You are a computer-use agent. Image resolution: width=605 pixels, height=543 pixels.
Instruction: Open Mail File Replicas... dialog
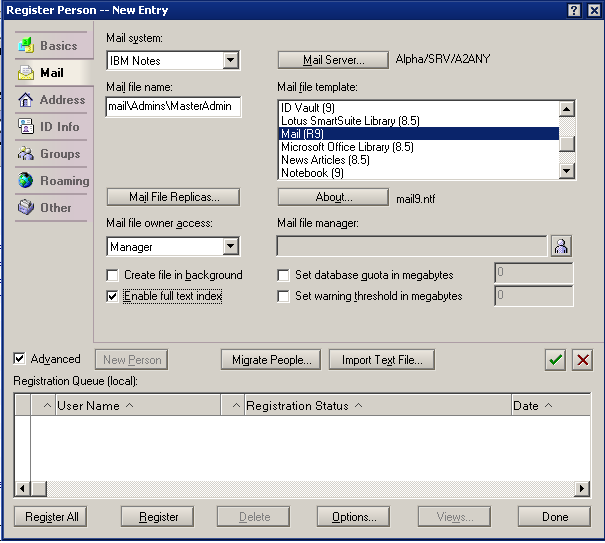(173, 197)
